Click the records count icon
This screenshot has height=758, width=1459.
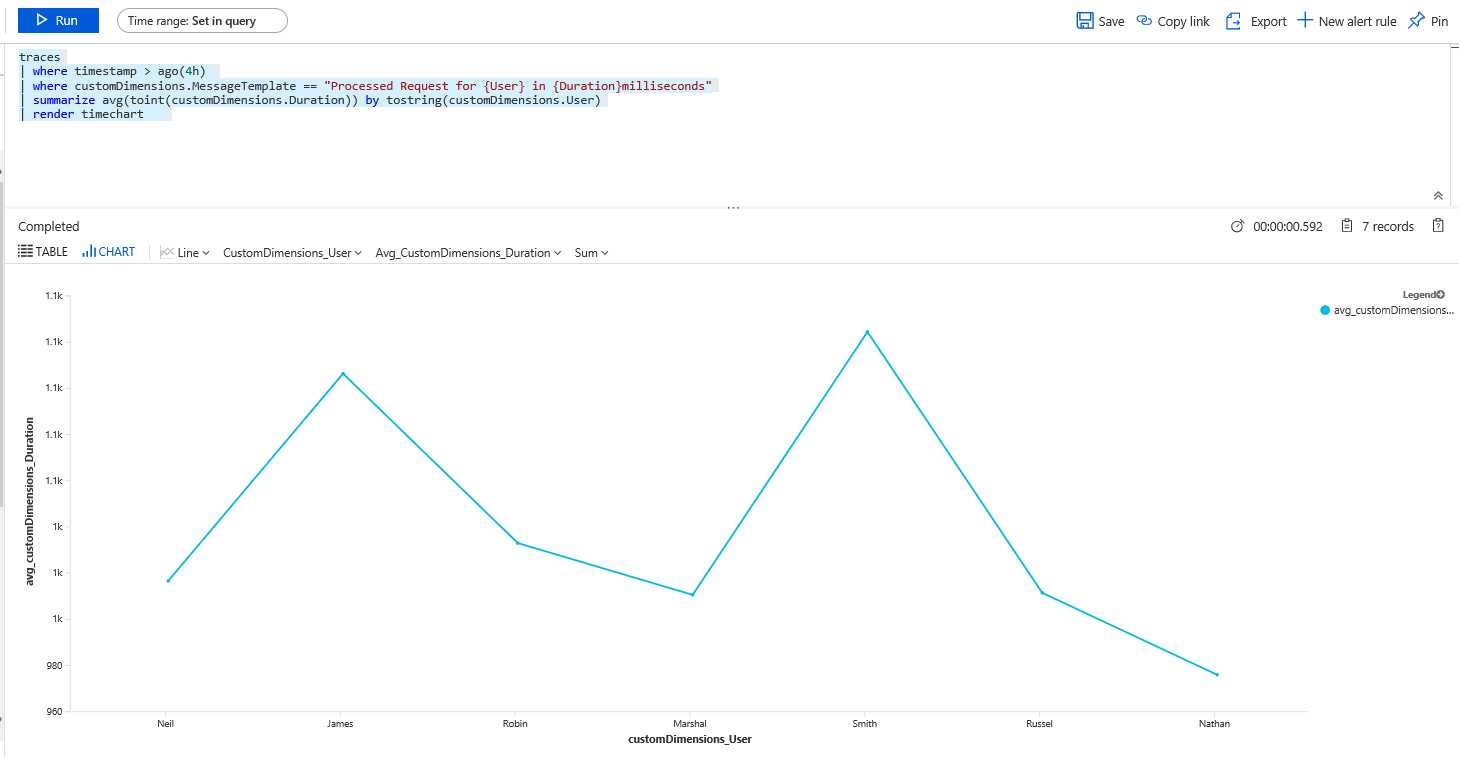point(1347,226)
